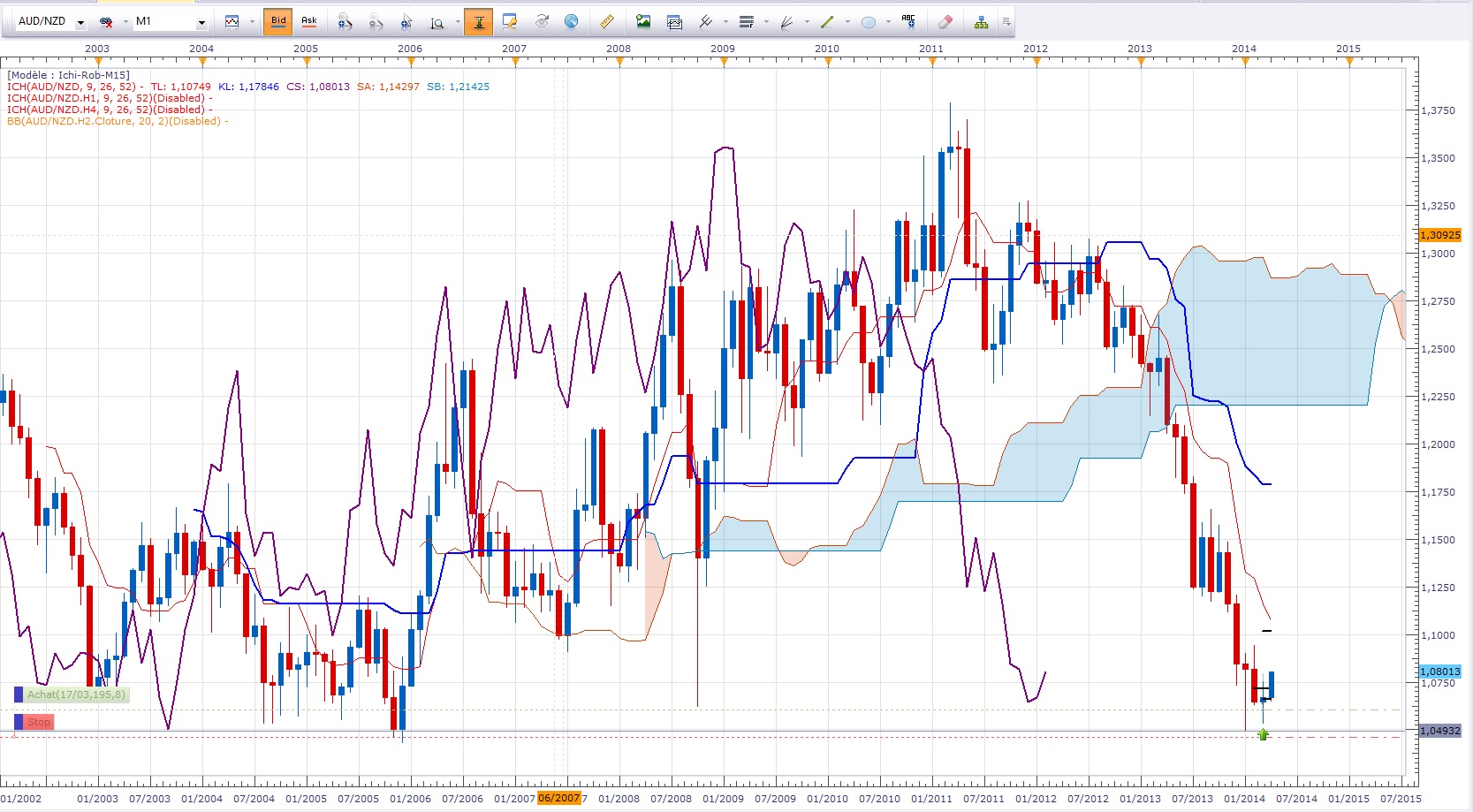Toggle the Ask price display
Image resolution: width=1473 pixels, height=812 pixels.
point(309,21)
